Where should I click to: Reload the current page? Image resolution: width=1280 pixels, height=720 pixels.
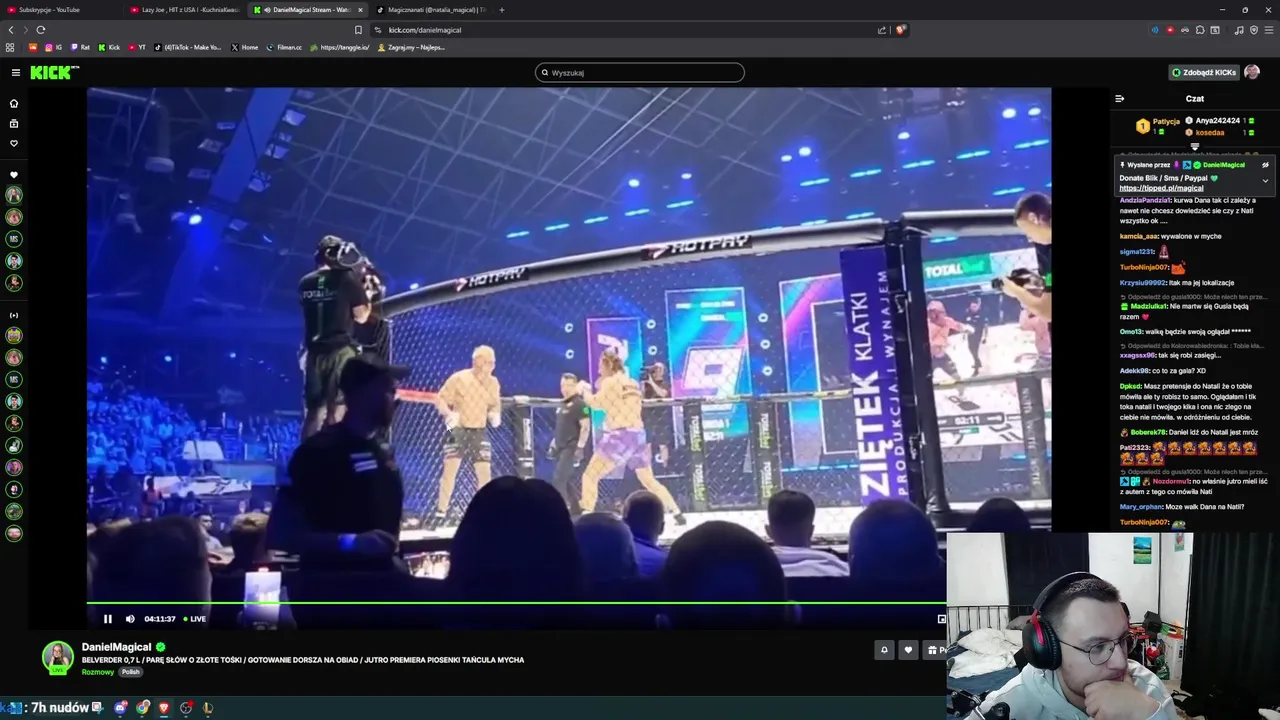click(x=41, y=30)
